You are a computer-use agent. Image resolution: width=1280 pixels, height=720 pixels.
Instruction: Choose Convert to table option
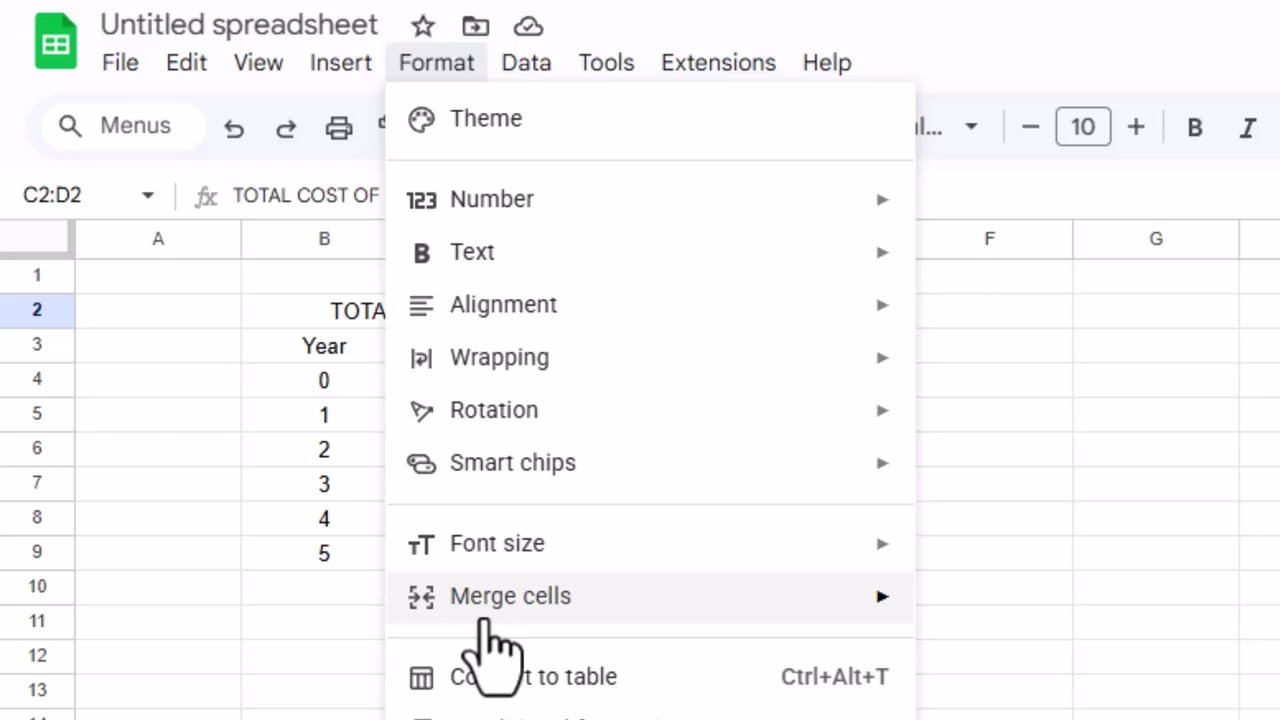click(x=650, y=677)
